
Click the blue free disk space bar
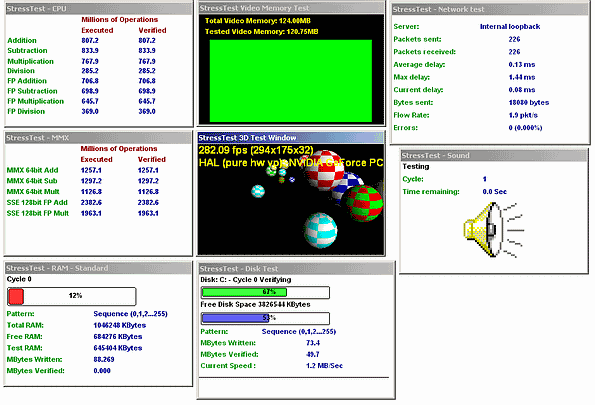[x=265, y=318]
